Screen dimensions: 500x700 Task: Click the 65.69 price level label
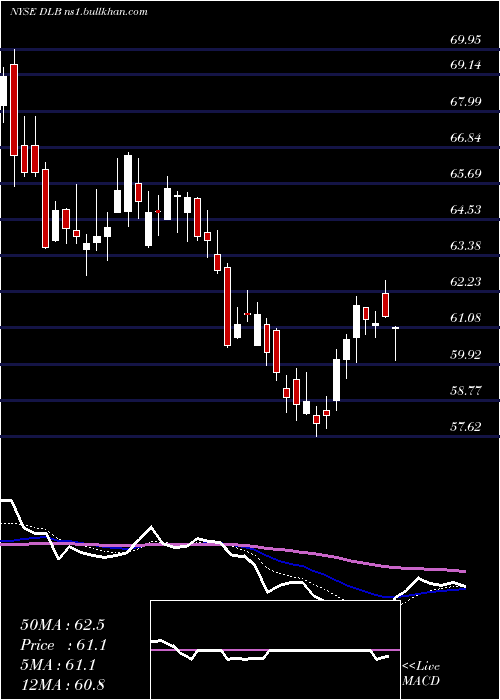[x=466, y=173]
